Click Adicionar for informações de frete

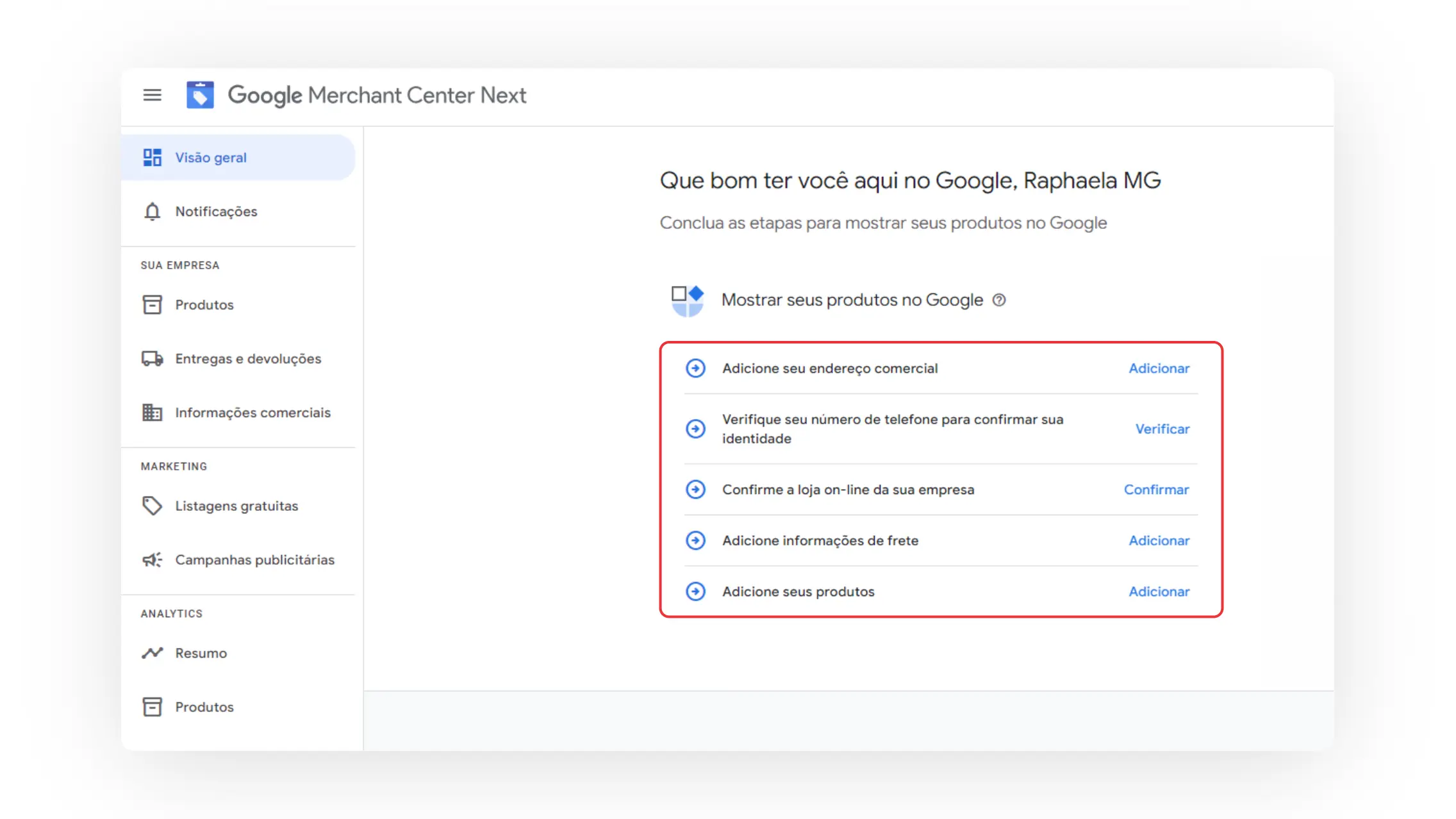tap(1158, 540)
